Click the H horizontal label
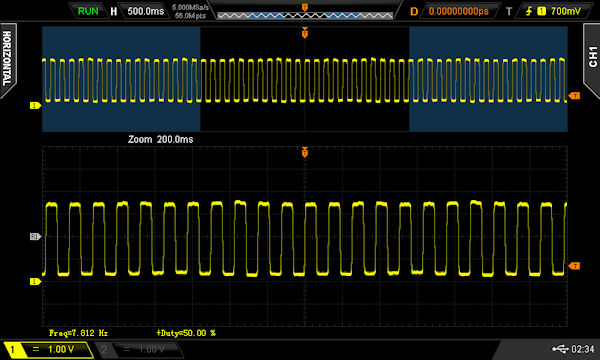 [x=113, y=11]
